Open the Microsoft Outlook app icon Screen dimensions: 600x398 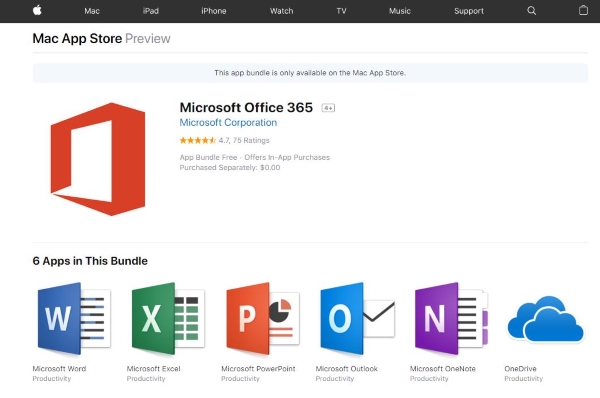[x=357, y=318]
